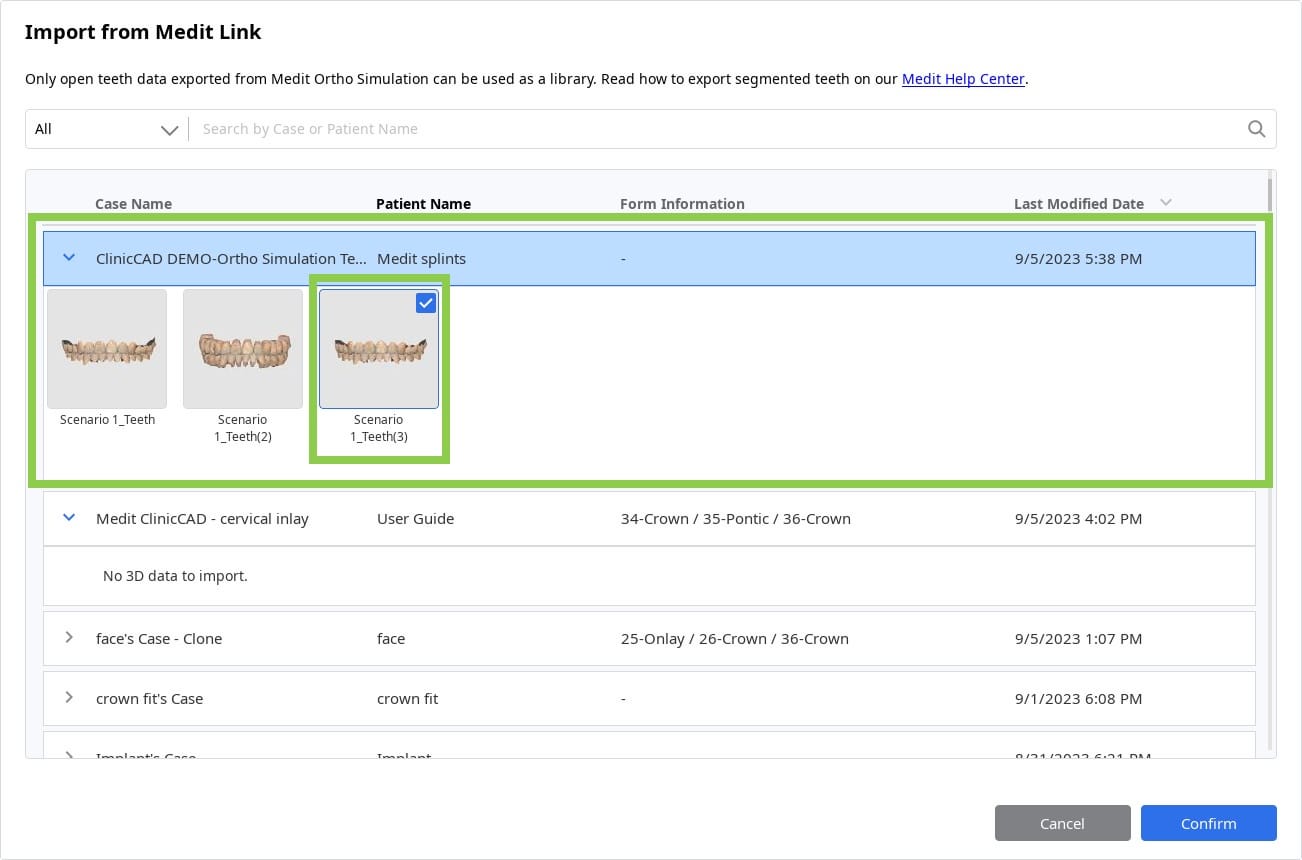Collapse the ClinicCAD DEMO-Ortho Simulation case
1302x860 pixels.
point(69,258)
